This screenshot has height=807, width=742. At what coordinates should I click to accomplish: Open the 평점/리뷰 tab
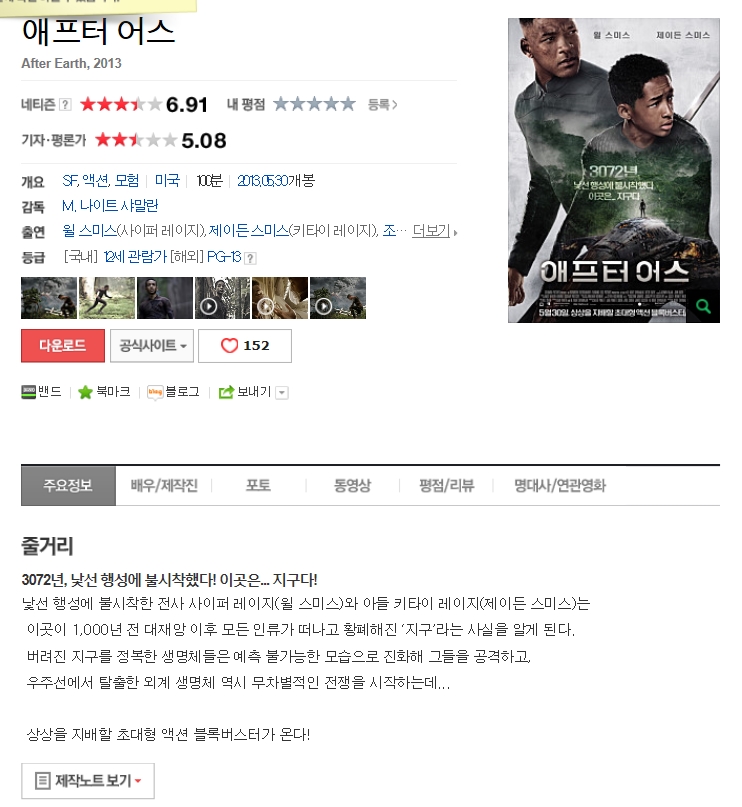point(446,485)
